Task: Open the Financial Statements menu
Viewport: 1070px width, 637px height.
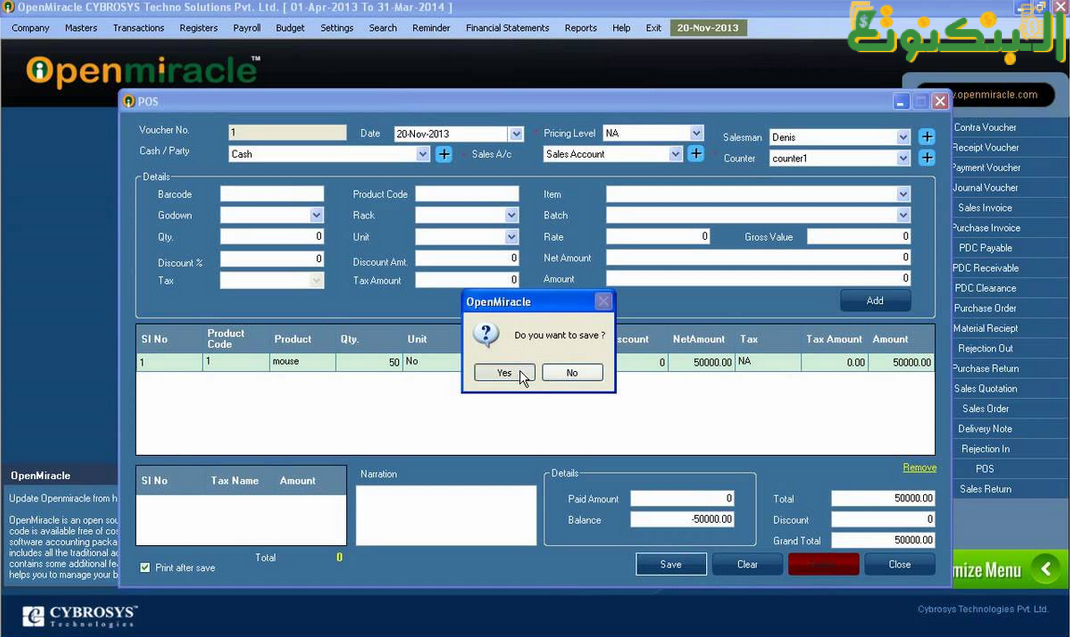Action: pyautogui.click(x=507, y=28)
